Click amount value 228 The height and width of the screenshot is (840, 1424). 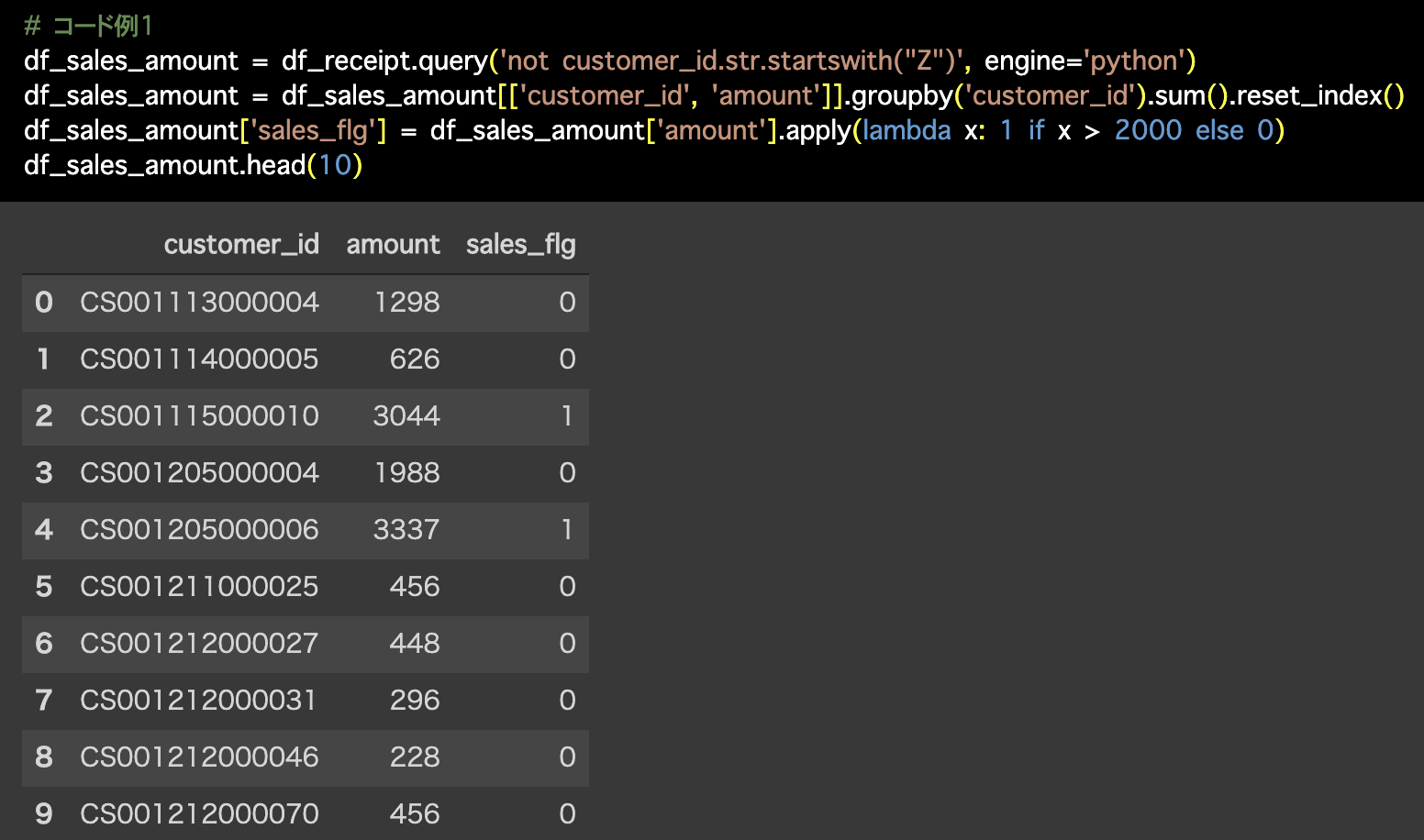415,757
